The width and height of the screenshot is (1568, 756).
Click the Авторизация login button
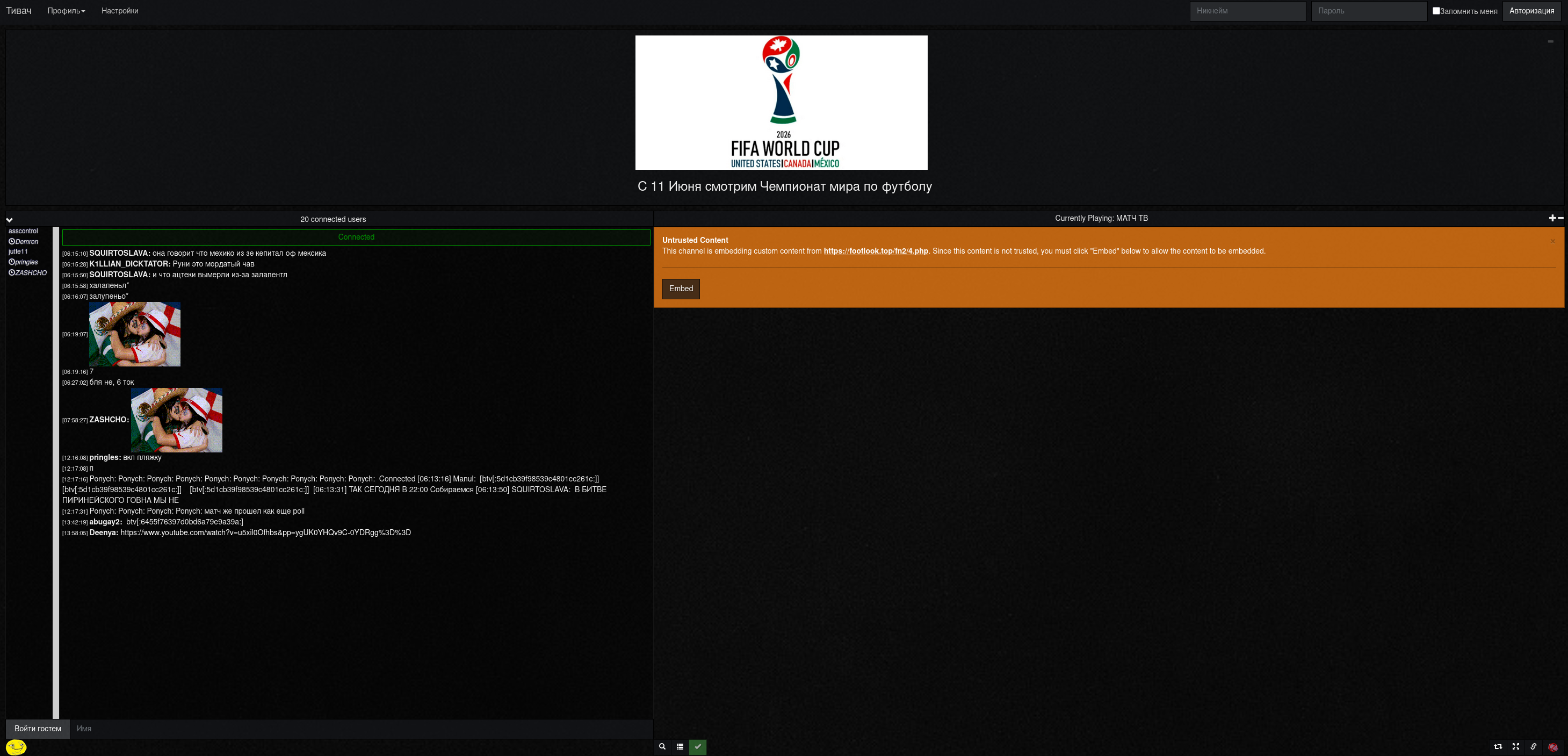[x=1531, y=11]
